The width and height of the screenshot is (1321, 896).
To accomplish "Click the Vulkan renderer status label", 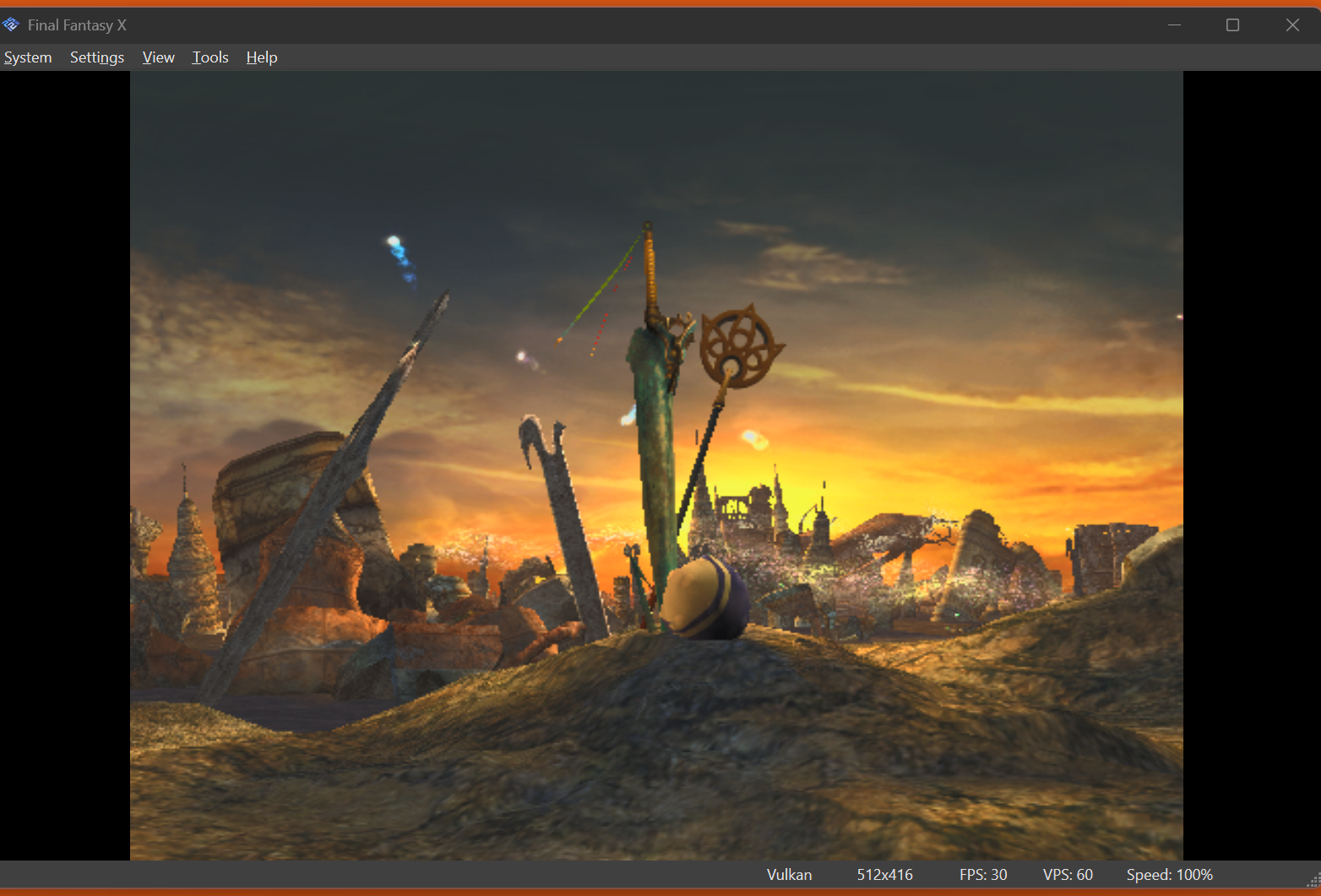I will 789,875.
